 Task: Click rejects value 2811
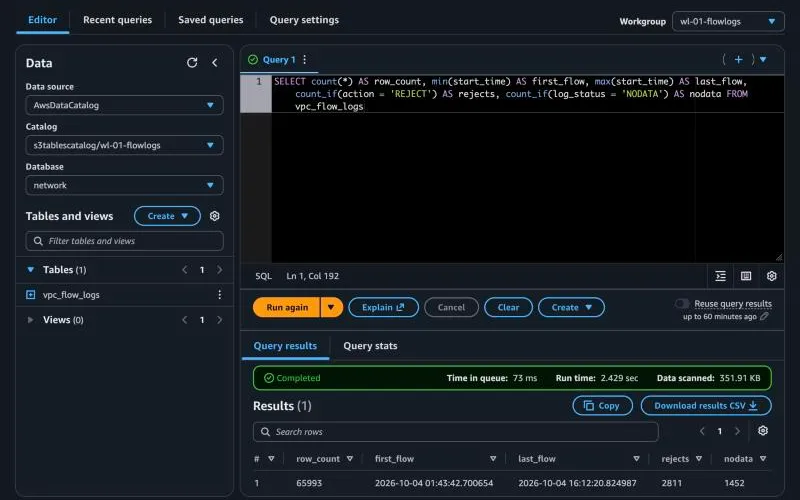tap(671, 483)
